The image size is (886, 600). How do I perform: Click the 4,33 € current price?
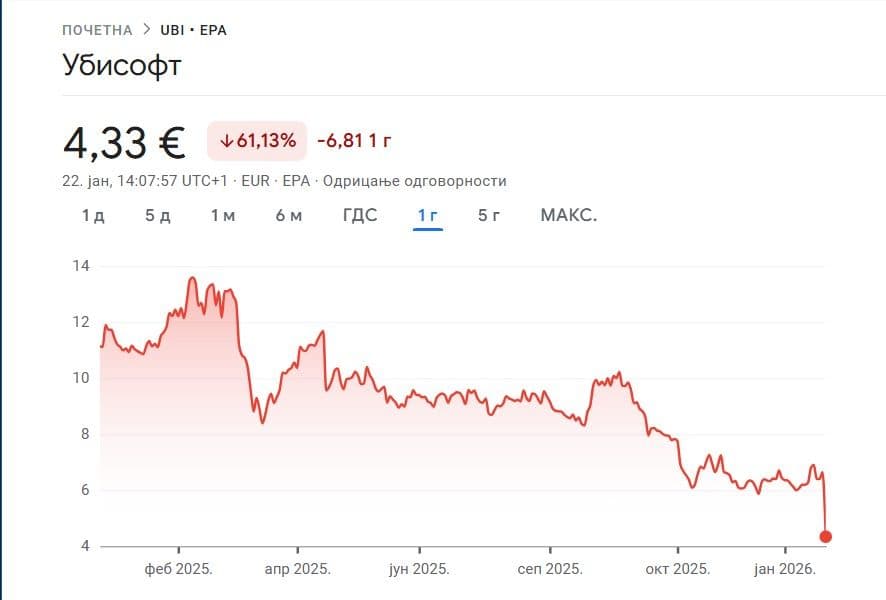(124, 142)
